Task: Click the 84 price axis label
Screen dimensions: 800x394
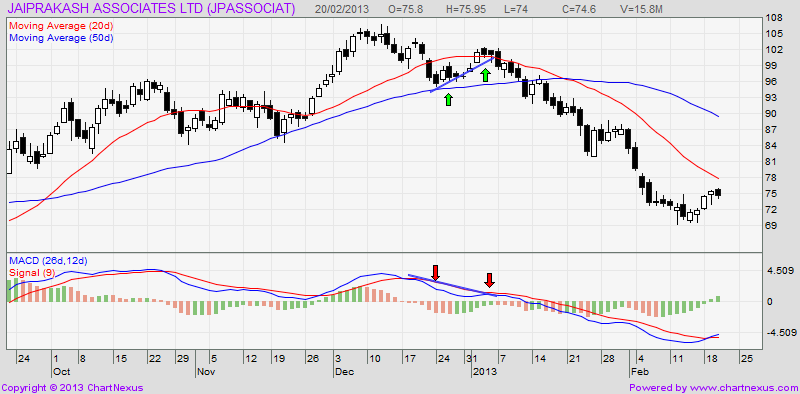Action: (772, 145)
